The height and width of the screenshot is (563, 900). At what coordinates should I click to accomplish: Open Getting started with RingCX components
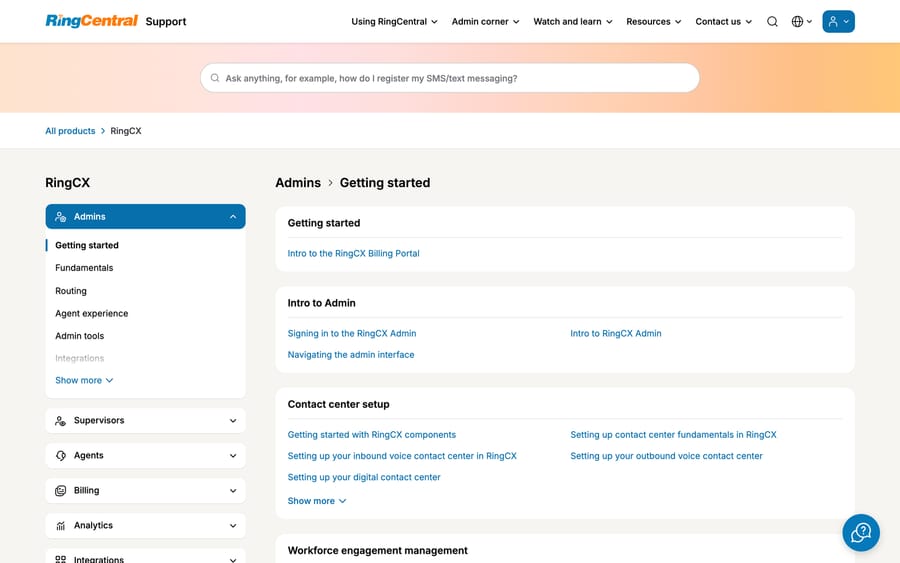coord(371,435)
